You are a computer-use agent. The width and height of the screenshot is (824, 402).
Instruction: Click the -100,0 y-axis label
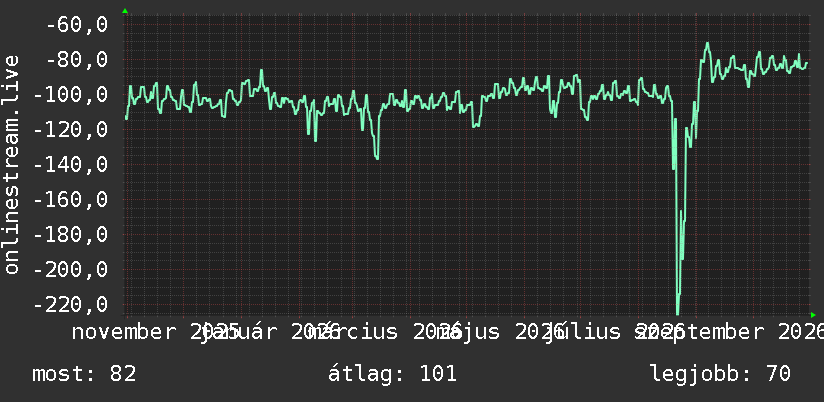(x=71, y=95)
